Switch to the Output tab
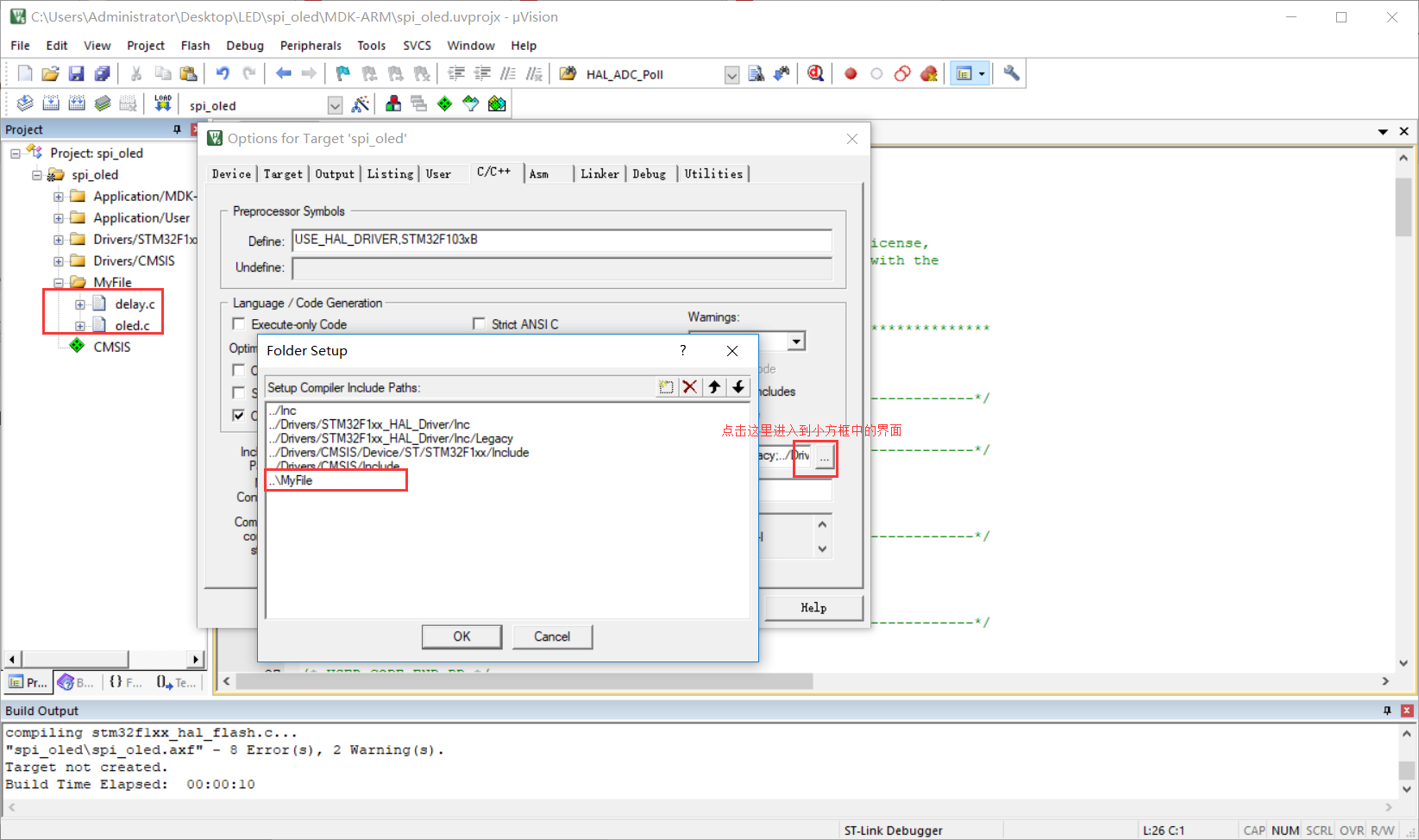1419x840 pixels. pos(335,174)
